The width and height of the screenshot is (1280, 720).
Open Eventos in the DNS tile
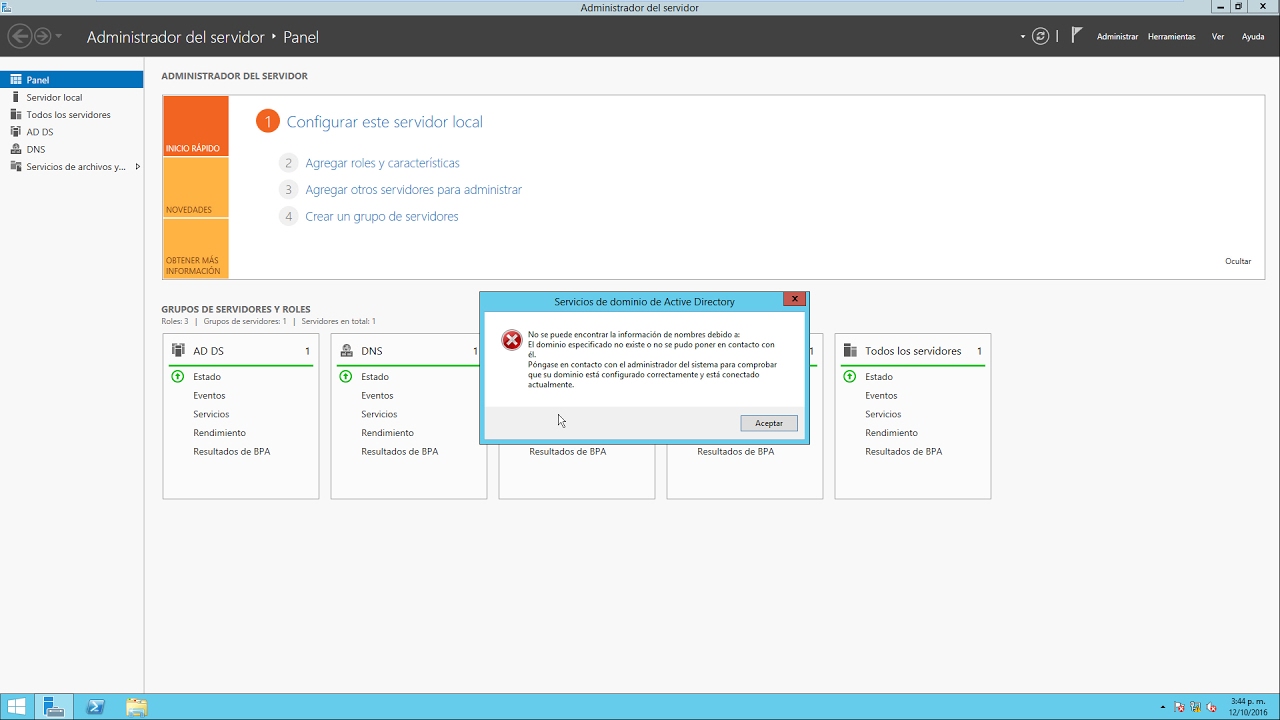[x=377, y=396]
